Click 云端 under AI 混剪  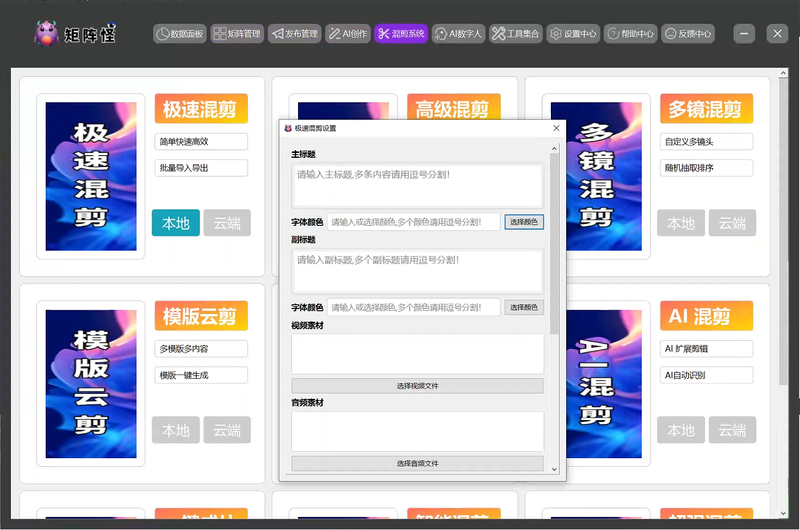click(732, 430)
